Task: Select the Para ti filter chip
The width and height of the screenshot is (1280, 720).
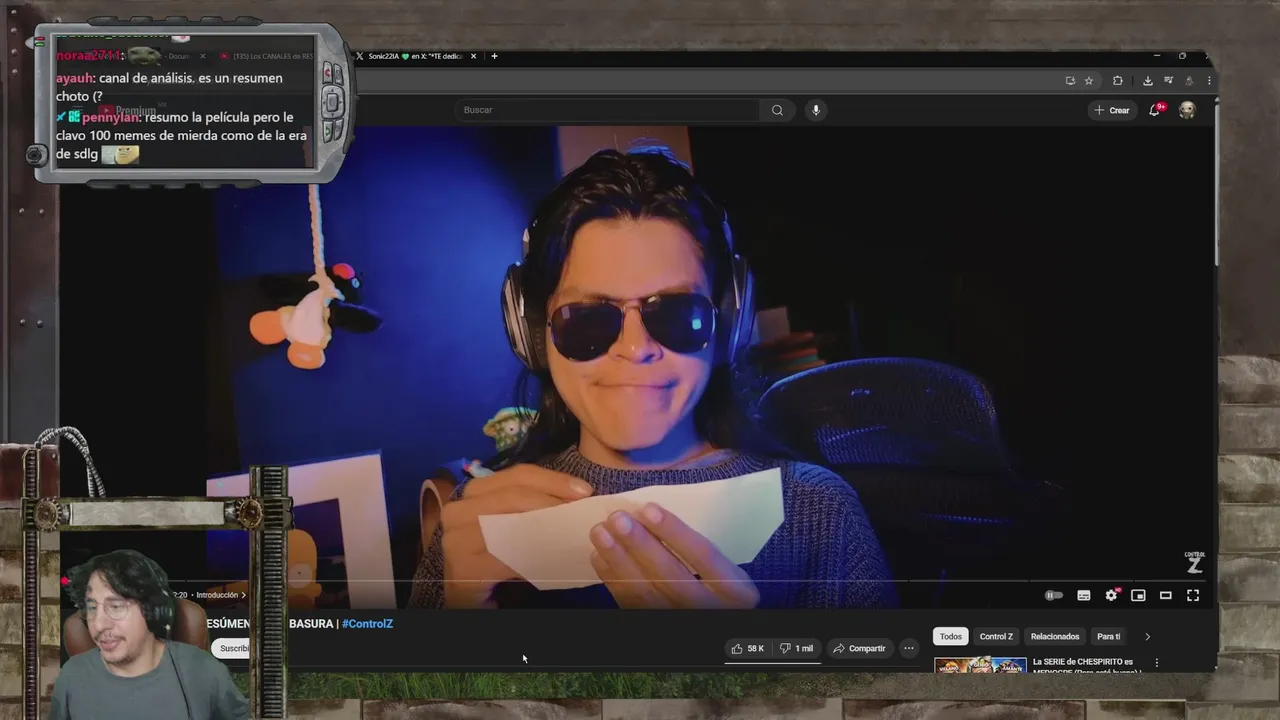Action: tap(1109, 636)
